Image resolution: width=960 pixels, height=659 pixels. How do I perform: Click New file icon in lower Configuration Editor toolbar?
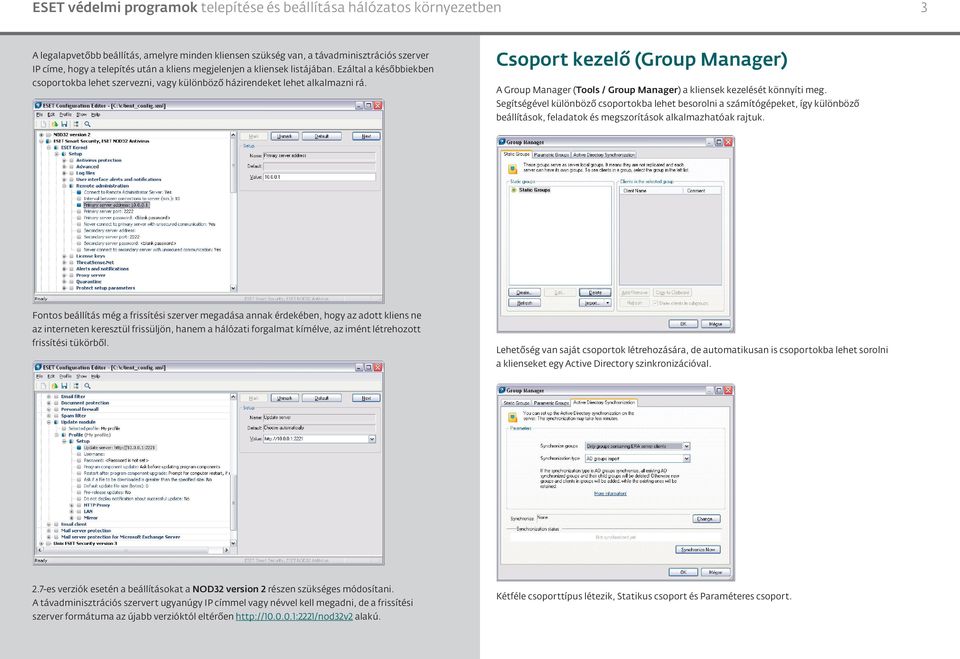point(43,386)
